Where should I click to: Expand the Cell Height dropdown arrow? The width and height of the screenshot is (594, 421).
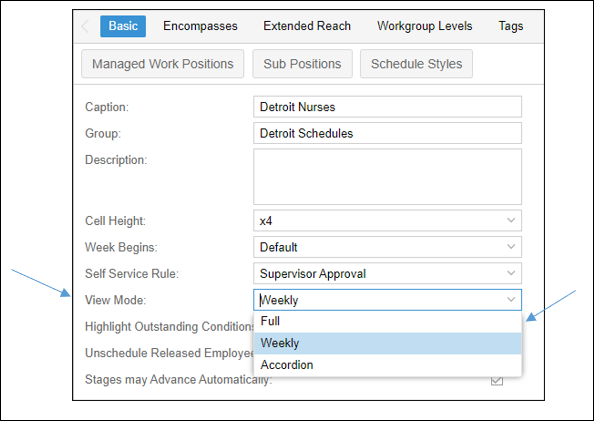[x=511, y=221]
